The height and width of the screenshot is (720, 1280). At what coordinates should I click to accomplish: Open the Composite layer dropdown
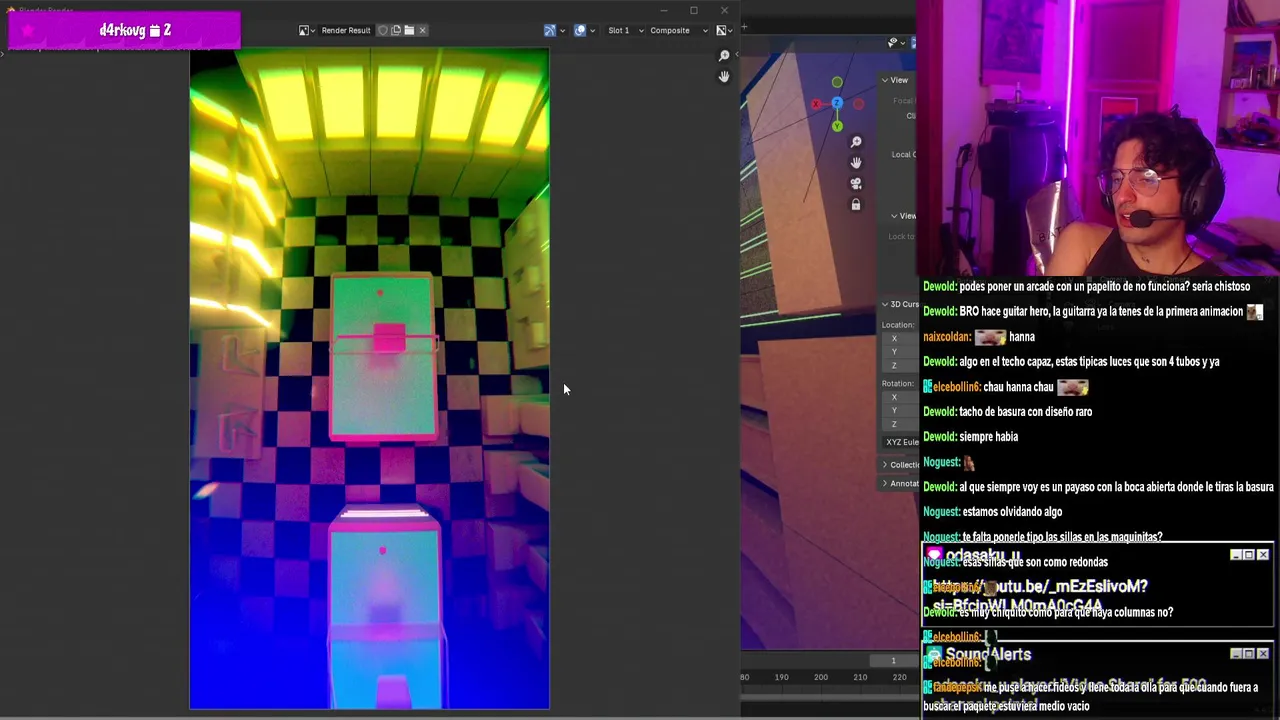pyautogui.click(x=678, y=30)
